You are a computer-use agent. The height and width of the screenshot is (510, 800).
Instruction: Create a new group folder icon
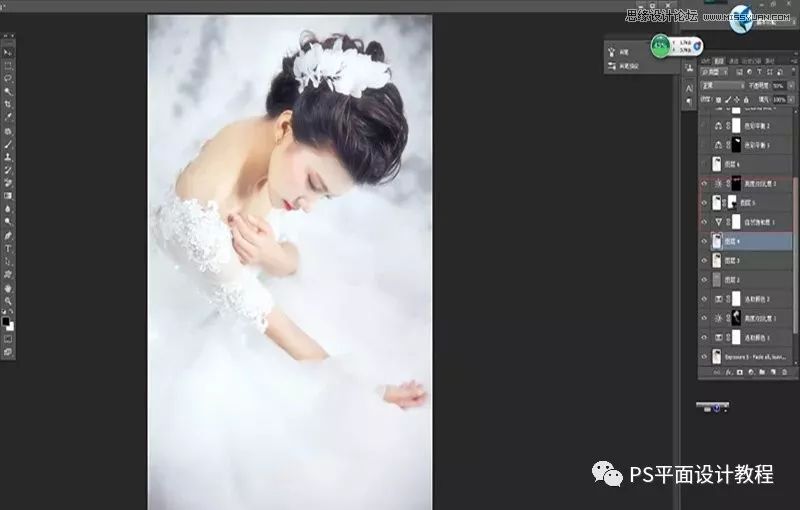pyautogui.click(x=762, y=372)
